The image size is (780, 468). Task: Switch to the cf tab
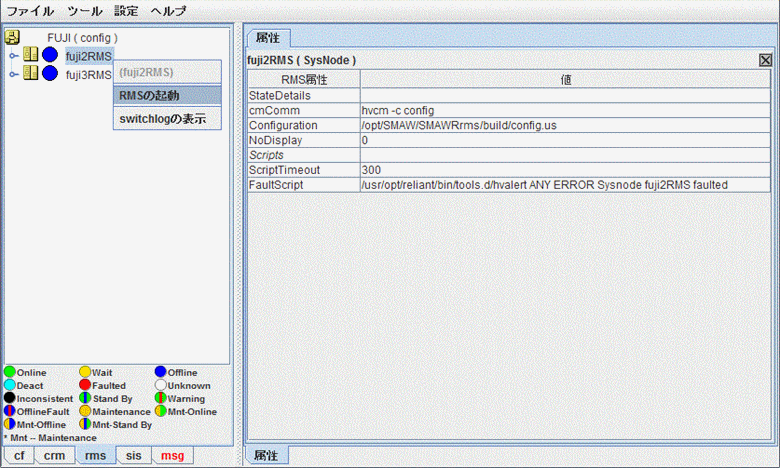tap(19, 456)
